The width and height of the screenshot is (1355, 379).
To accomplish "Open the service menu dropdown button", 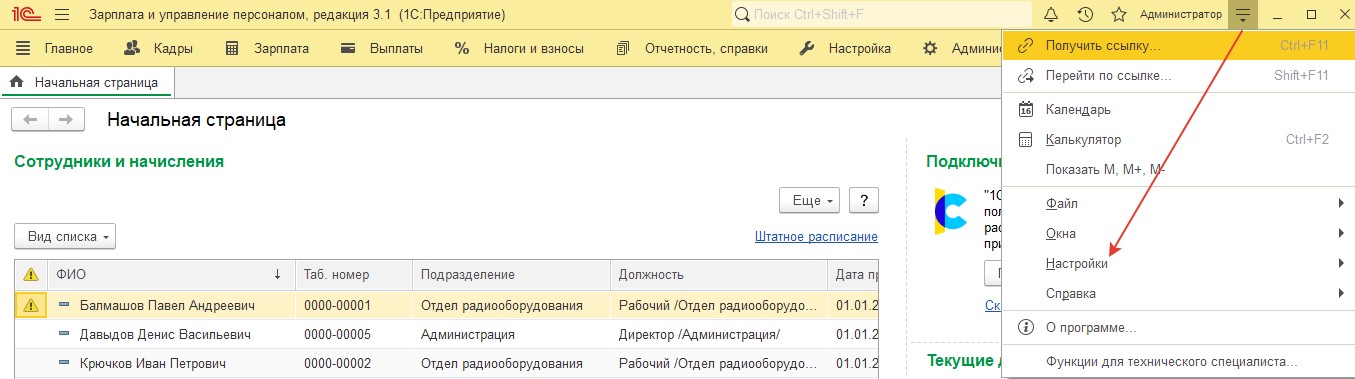I will (x=1243, y=15).
